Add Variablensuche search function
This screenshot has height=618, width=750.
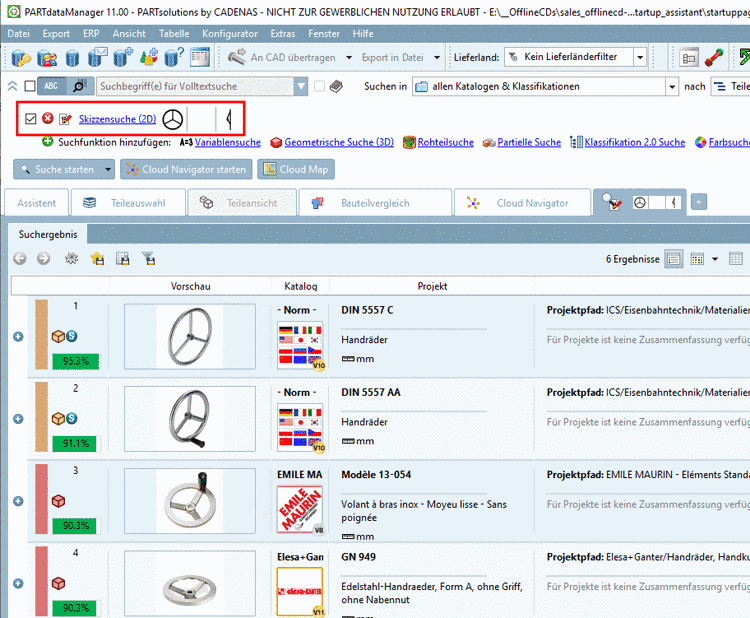228,142
